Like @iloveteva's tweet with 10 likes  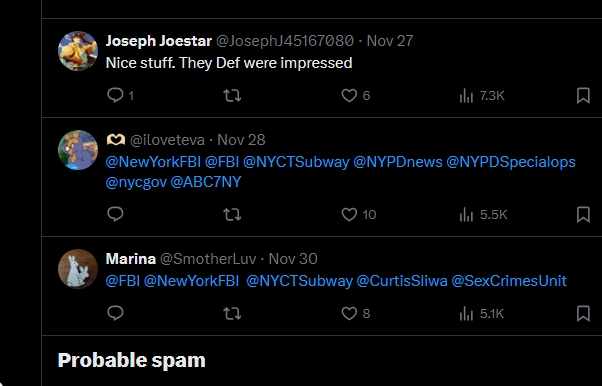(359, 214)
